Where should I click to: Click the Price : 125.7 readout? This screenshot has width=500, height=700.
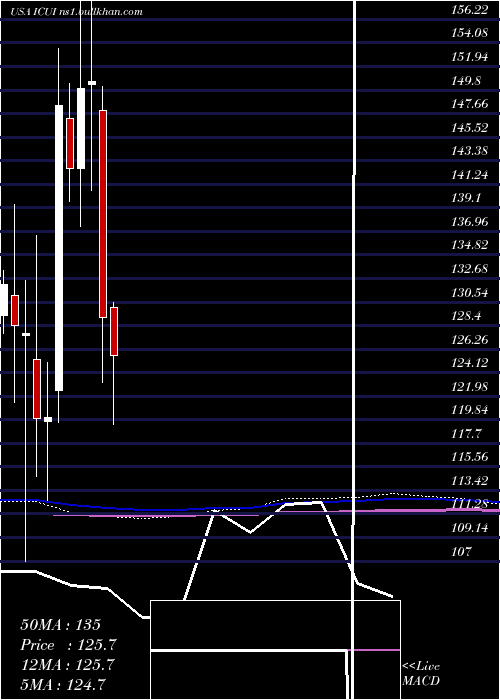tap(68, 645)
